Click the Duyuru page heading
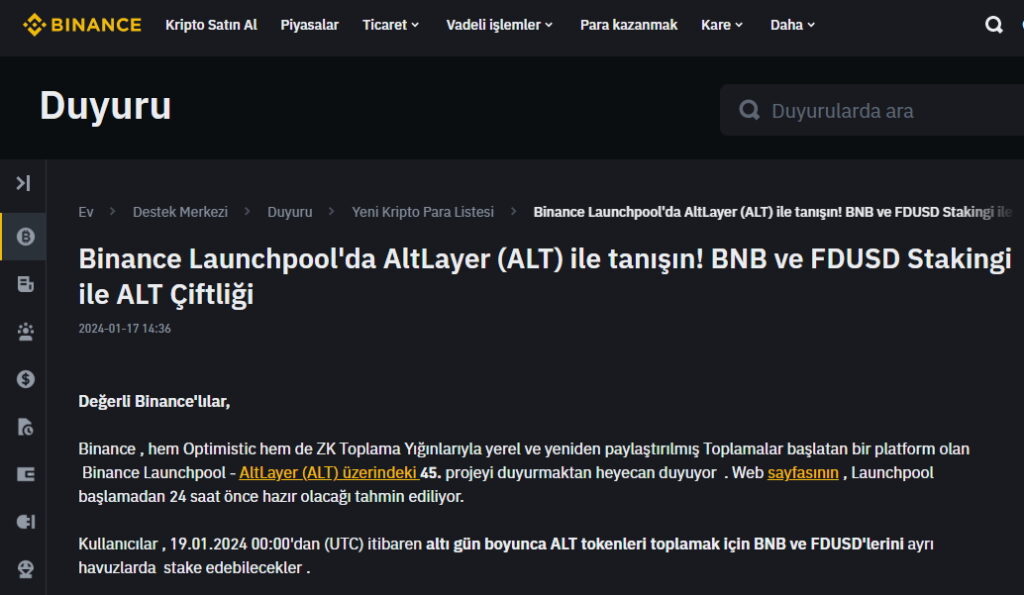Viewport: 1024px width, 595px height. tap(105, 105)
